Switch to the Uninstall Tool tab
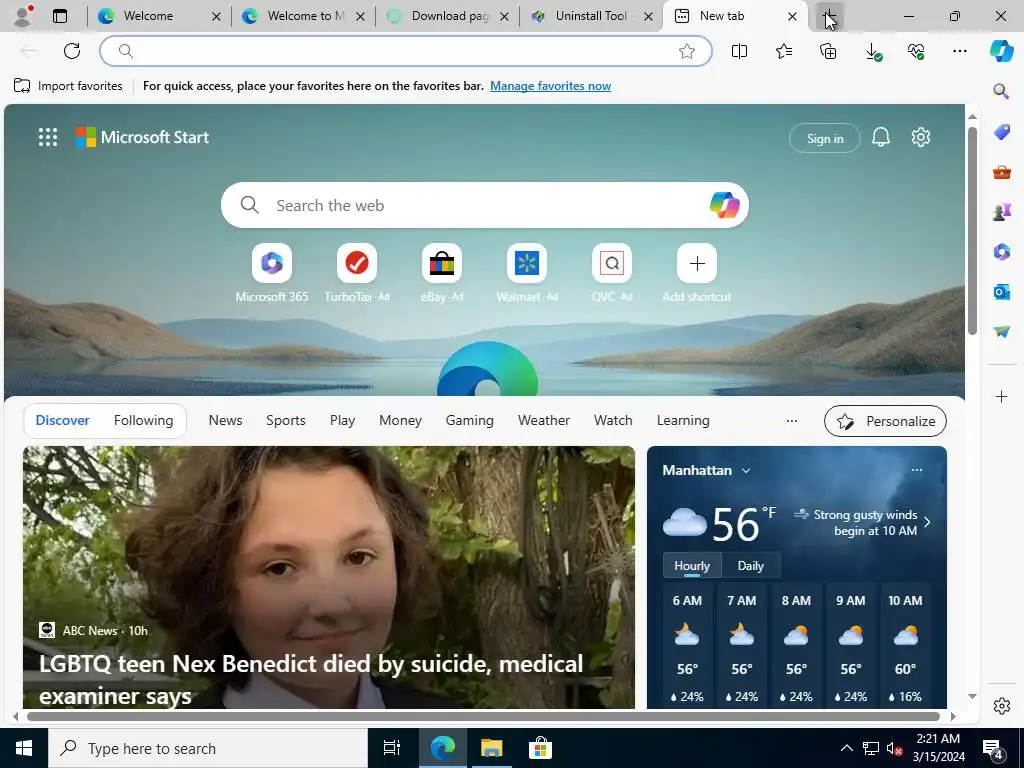Image resolution: width=1024 pixels, height=768 pixels. pyautogui.click(x=591, y=16)
